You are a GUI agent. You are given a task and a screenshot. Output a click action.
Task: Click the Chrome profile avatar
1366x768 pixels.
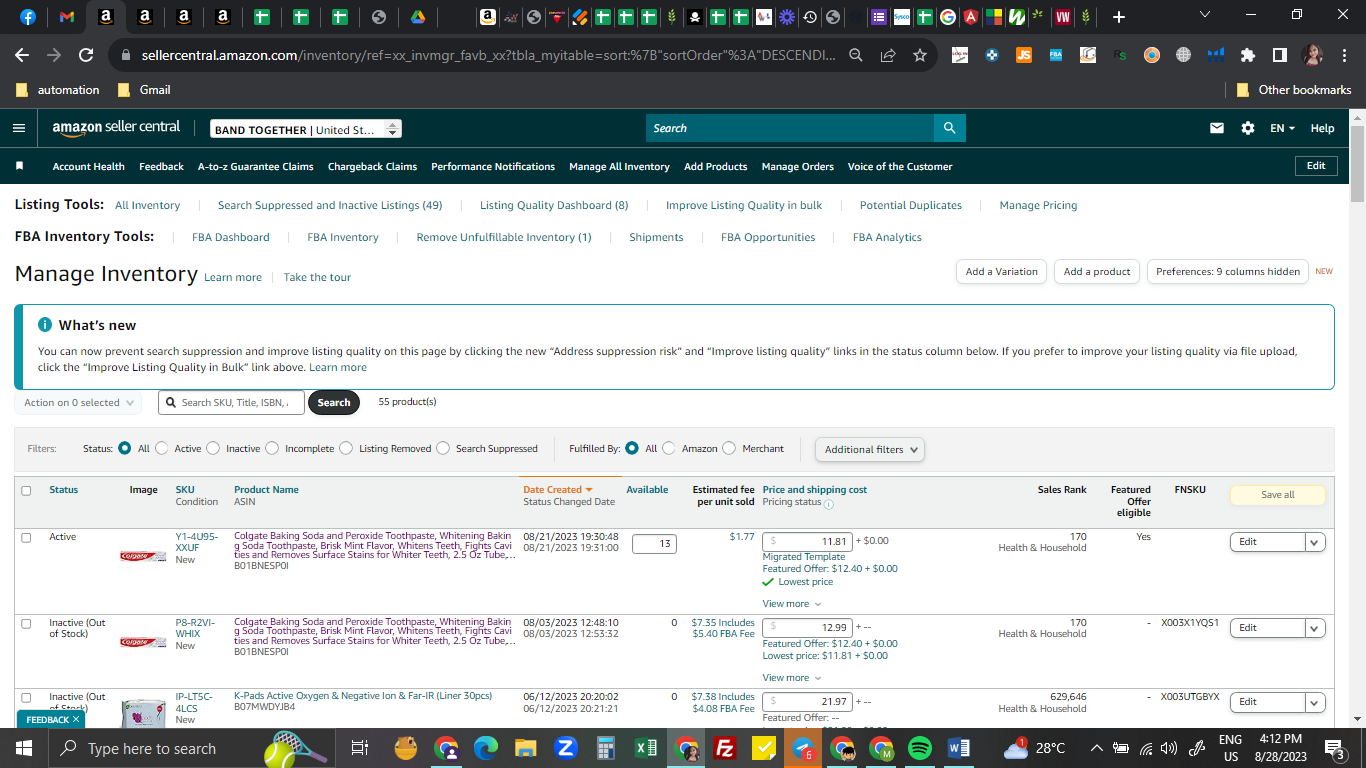coord(1312,55)
